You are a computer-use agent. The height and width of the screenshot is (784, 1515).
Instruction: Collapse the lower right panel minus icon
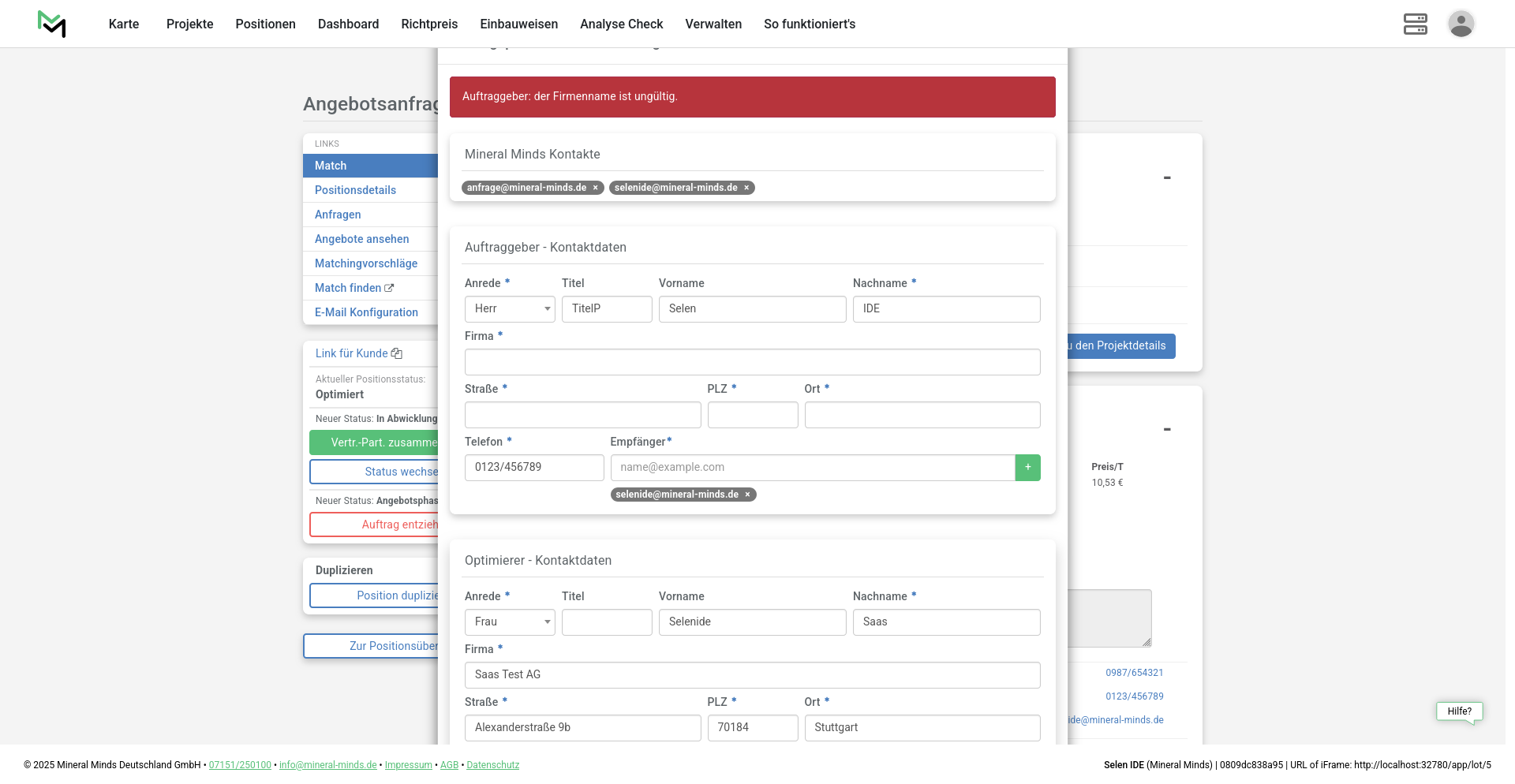(1166, 430)
